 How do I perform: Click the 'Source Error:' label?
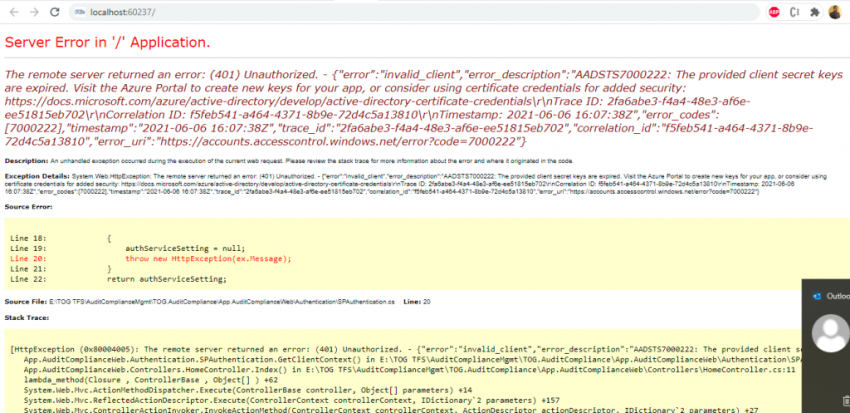(29, 206)
